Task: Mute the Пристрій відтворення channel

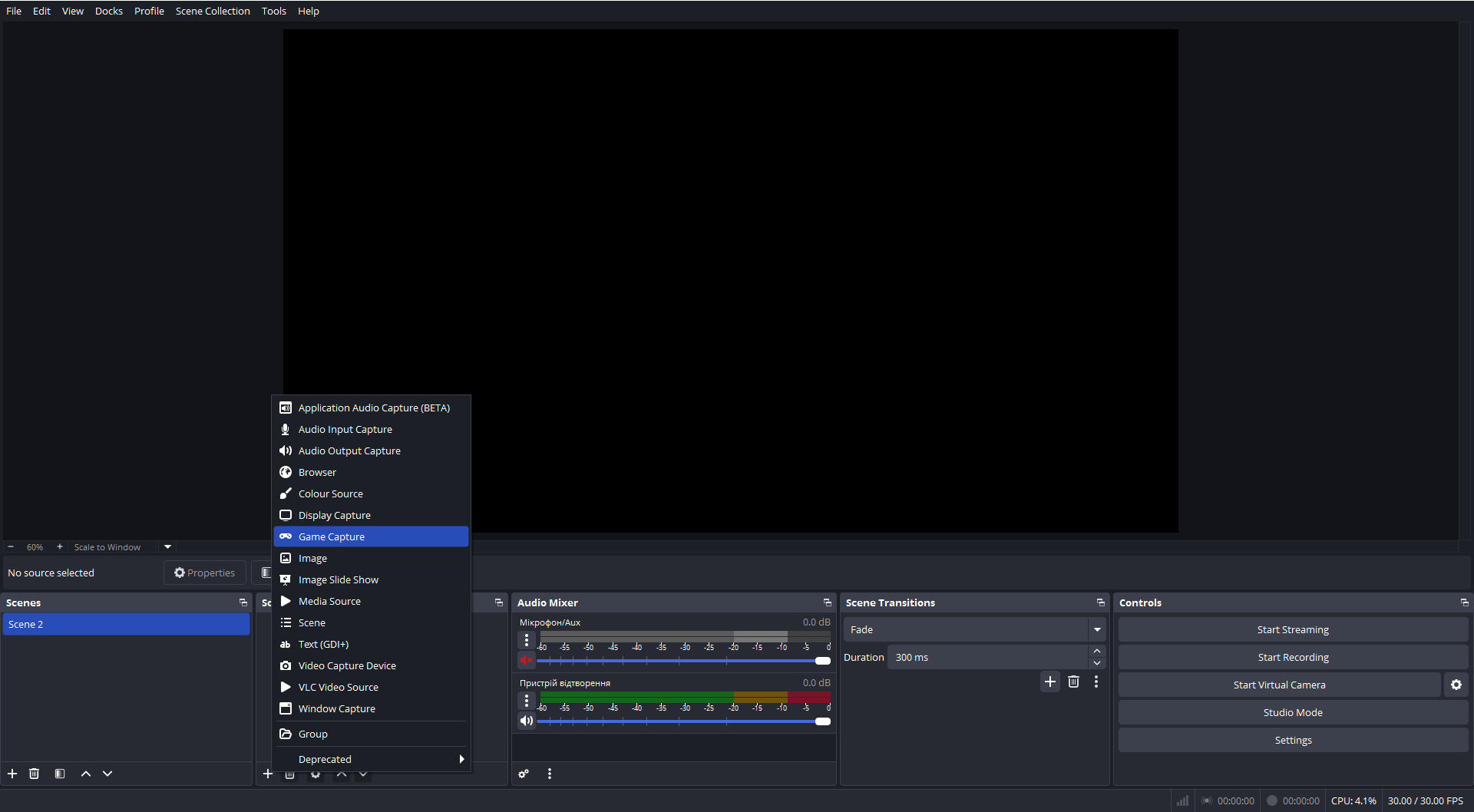Action: (x=526, y=721)
